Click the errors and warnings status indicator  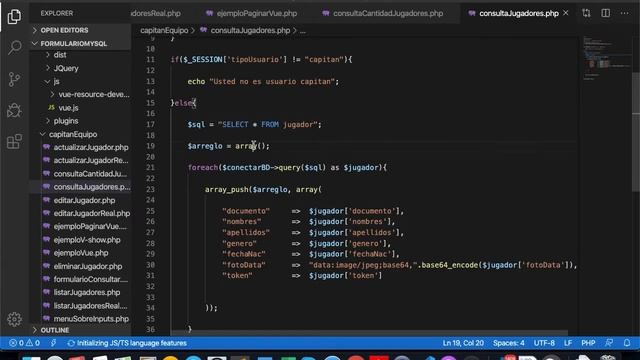click(24, 343)
